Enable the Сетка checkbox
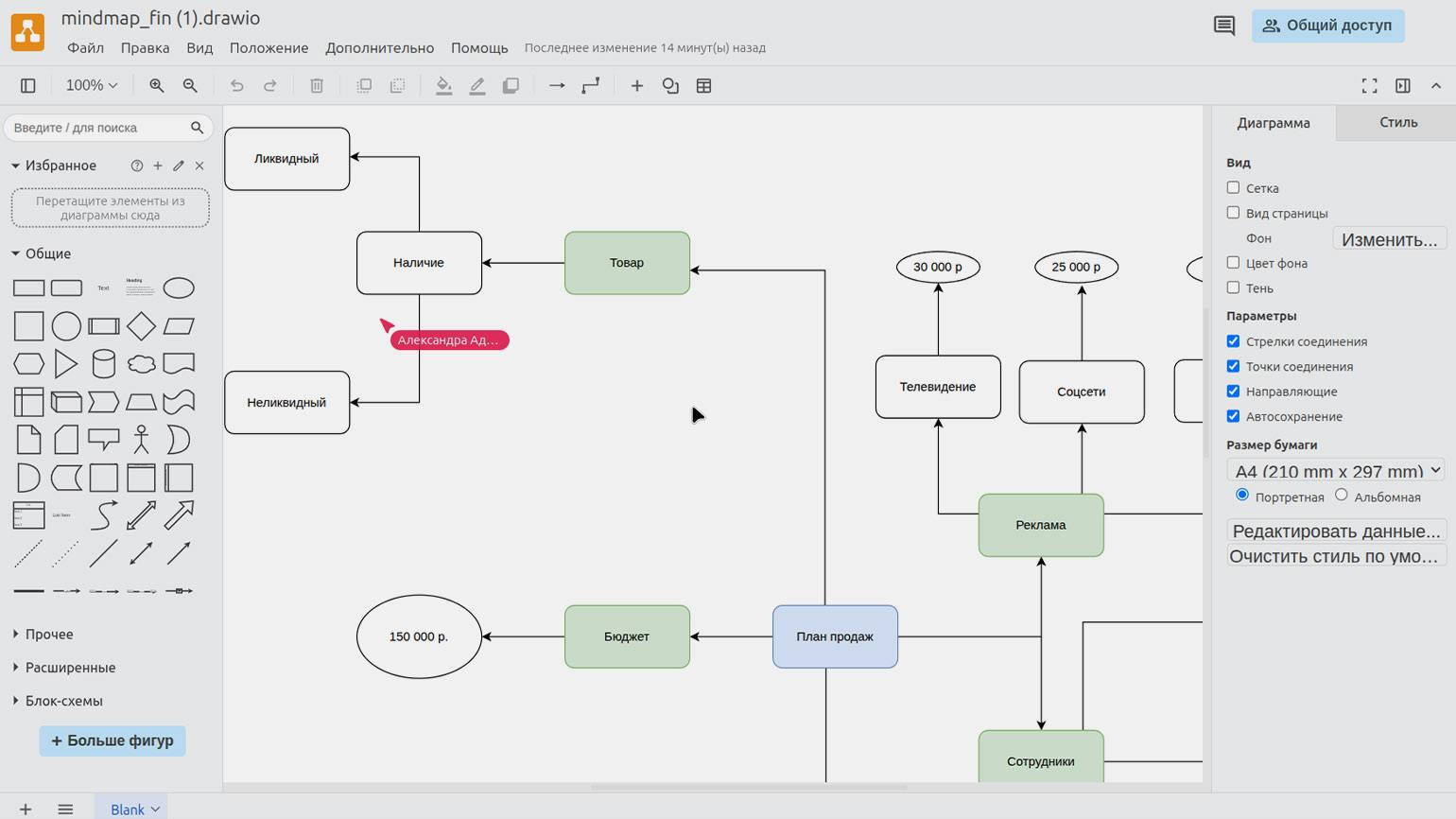 pos(1233,188)
